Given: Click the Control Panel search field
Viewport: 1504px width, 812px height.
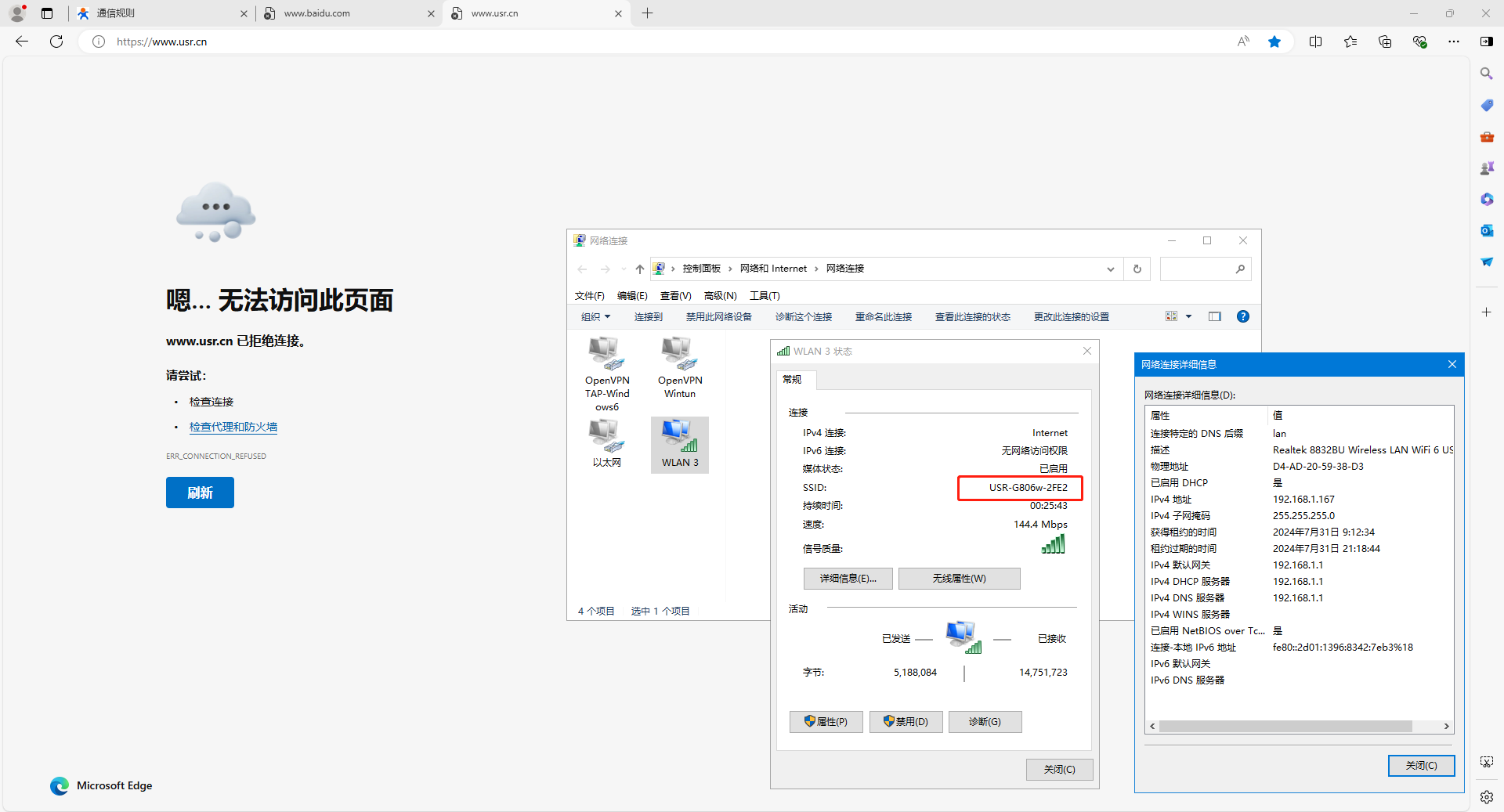Looking at the screenshot, I should click(x=1197, y=269).
